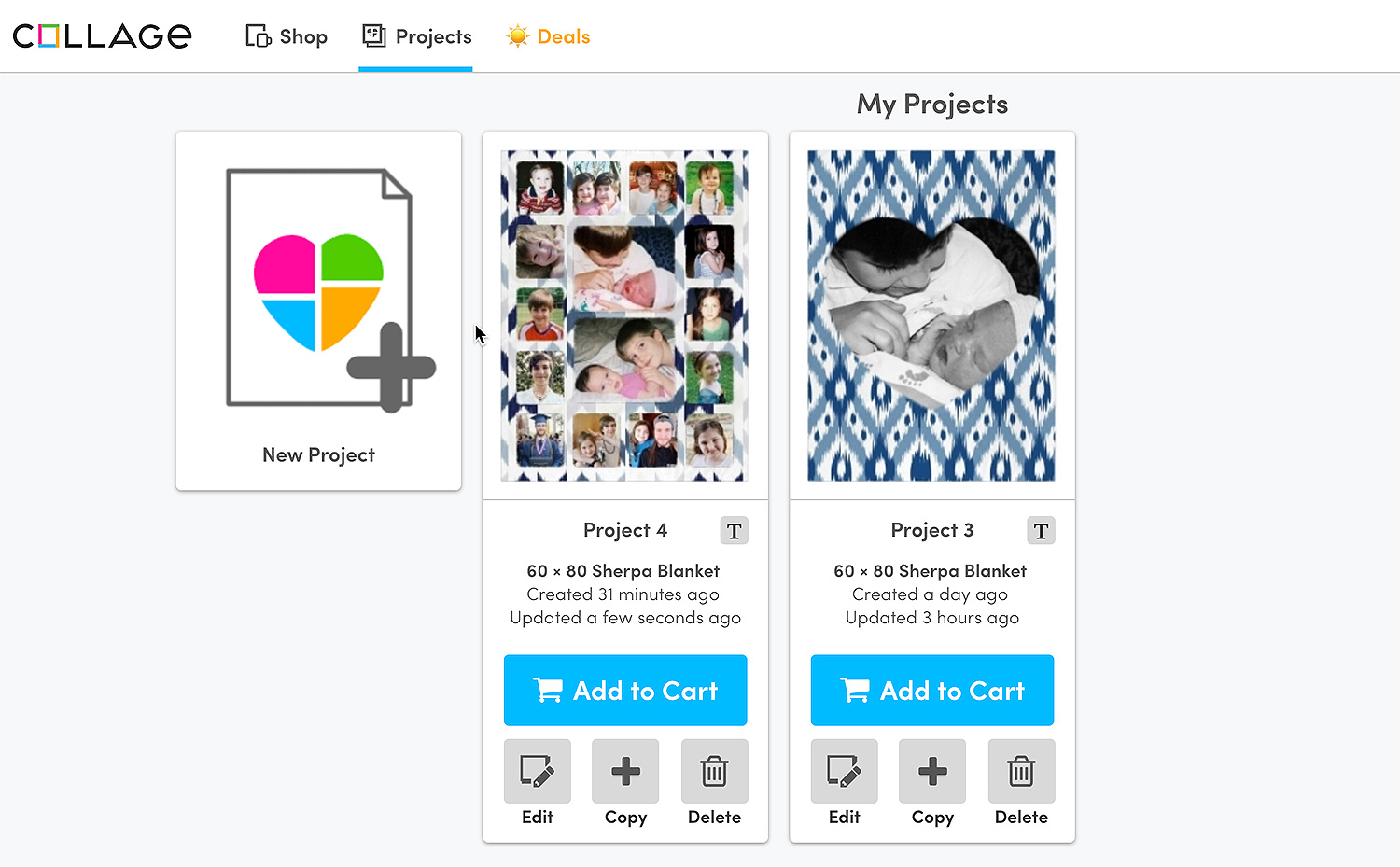Switch to the Projects tab
This screenshot has width=1400, height=867.
(x=416, y=36)
